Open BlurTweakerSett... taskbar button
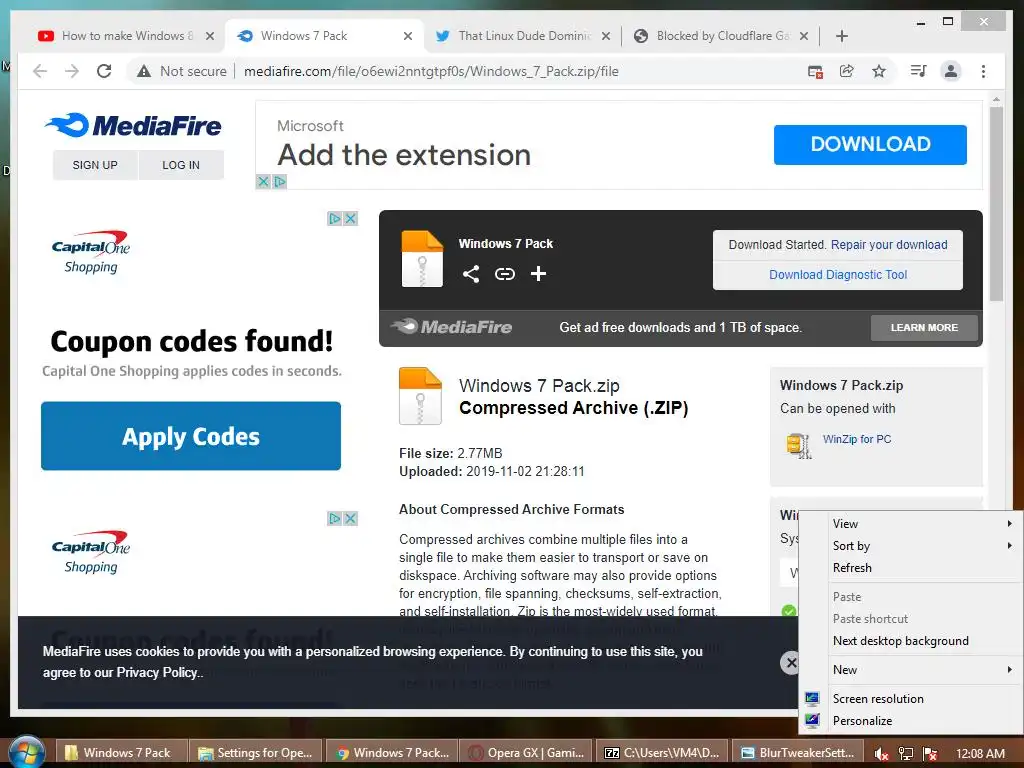 (x=797, y=753)
